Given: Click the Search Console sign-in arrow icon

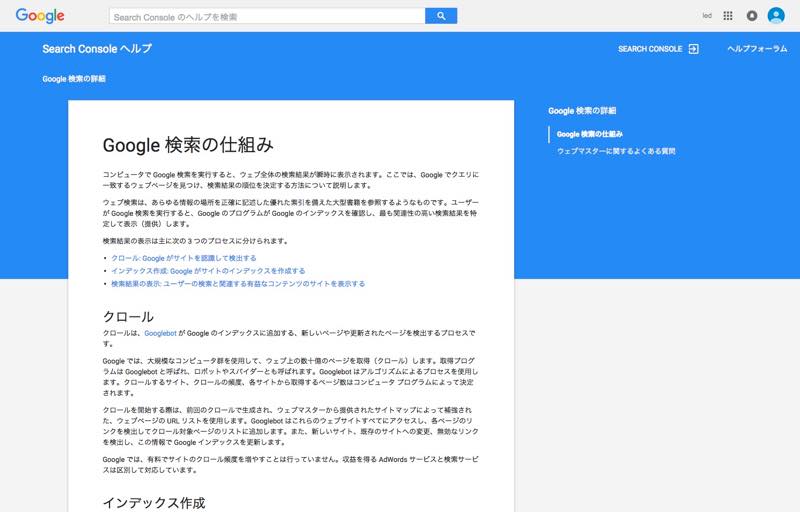Looking at the screenshot, I should (x=693, y=49).
